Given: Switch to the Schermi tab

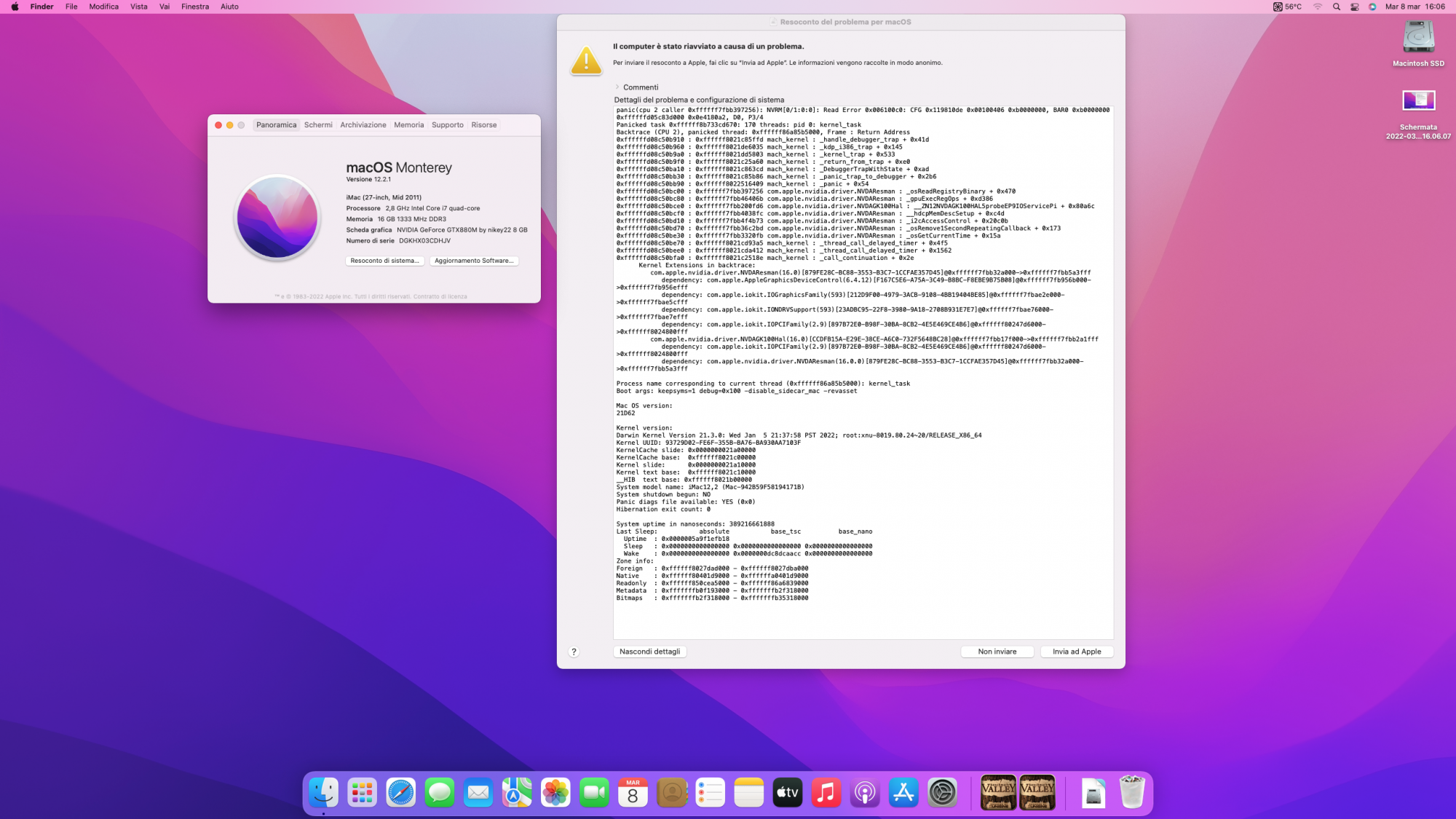Looking at the screenshot, I should click(x=318, y=125).
